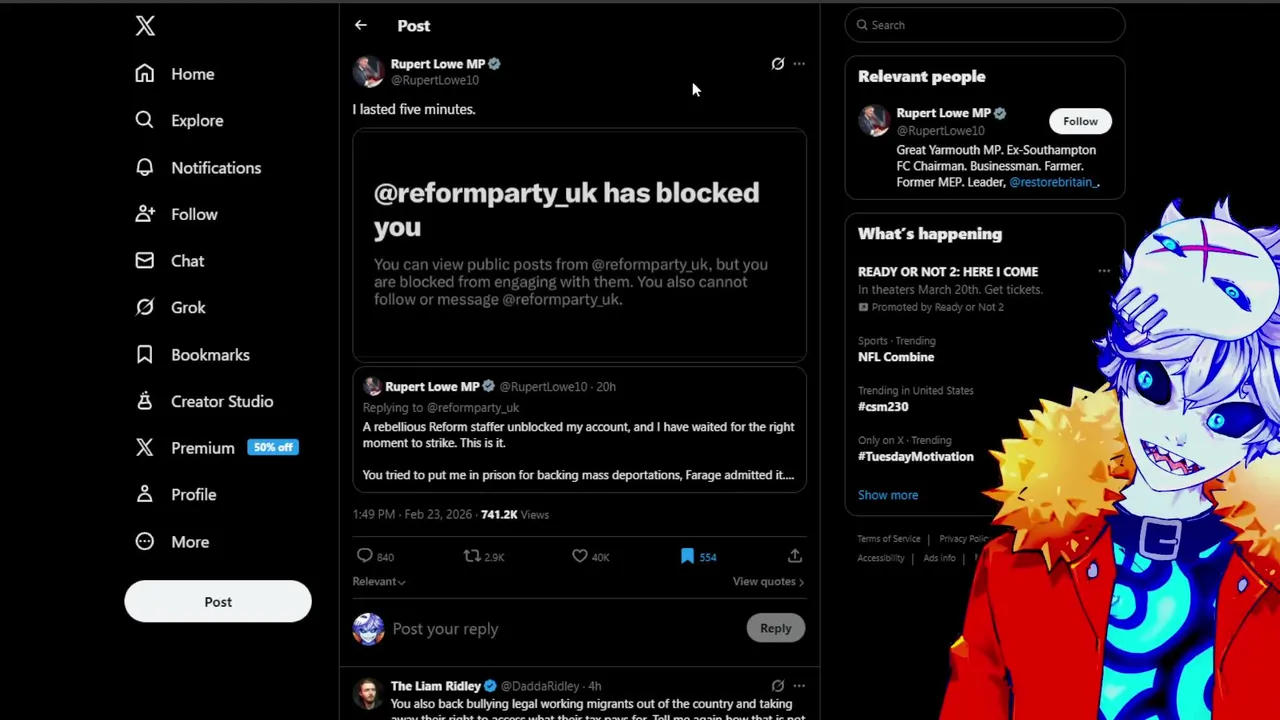Open the quoted Rupert Lowe post
This screenshot has width=1280, height=720.
pyautogui.click(x=580, y=429)
